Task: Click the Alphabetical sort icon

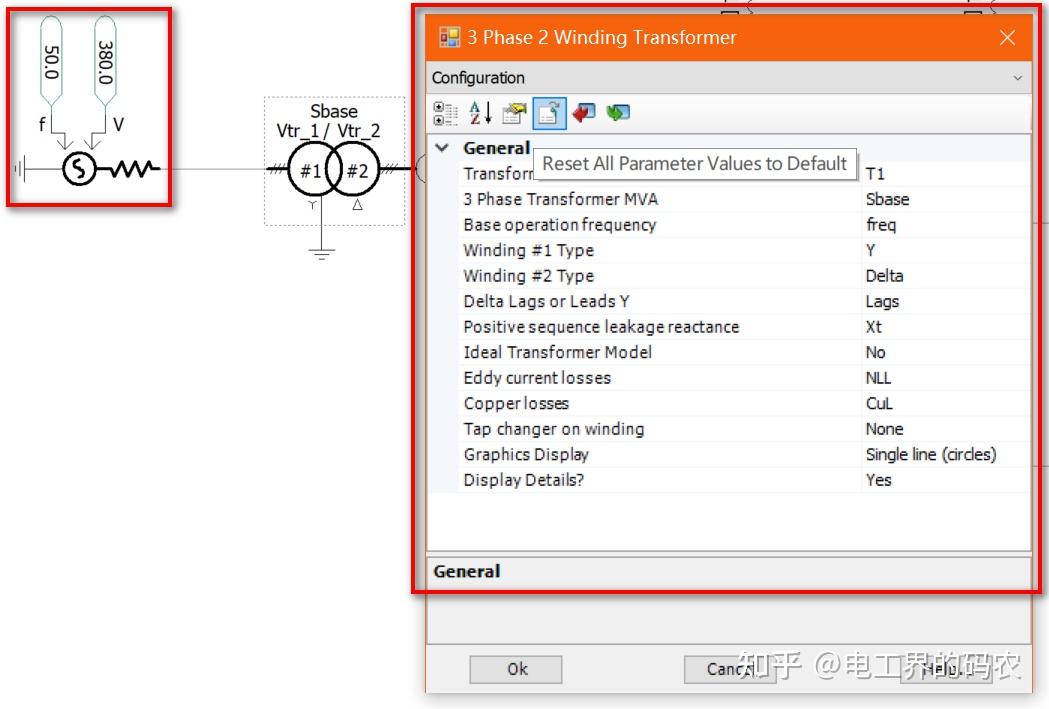Action: click(480, 112)
